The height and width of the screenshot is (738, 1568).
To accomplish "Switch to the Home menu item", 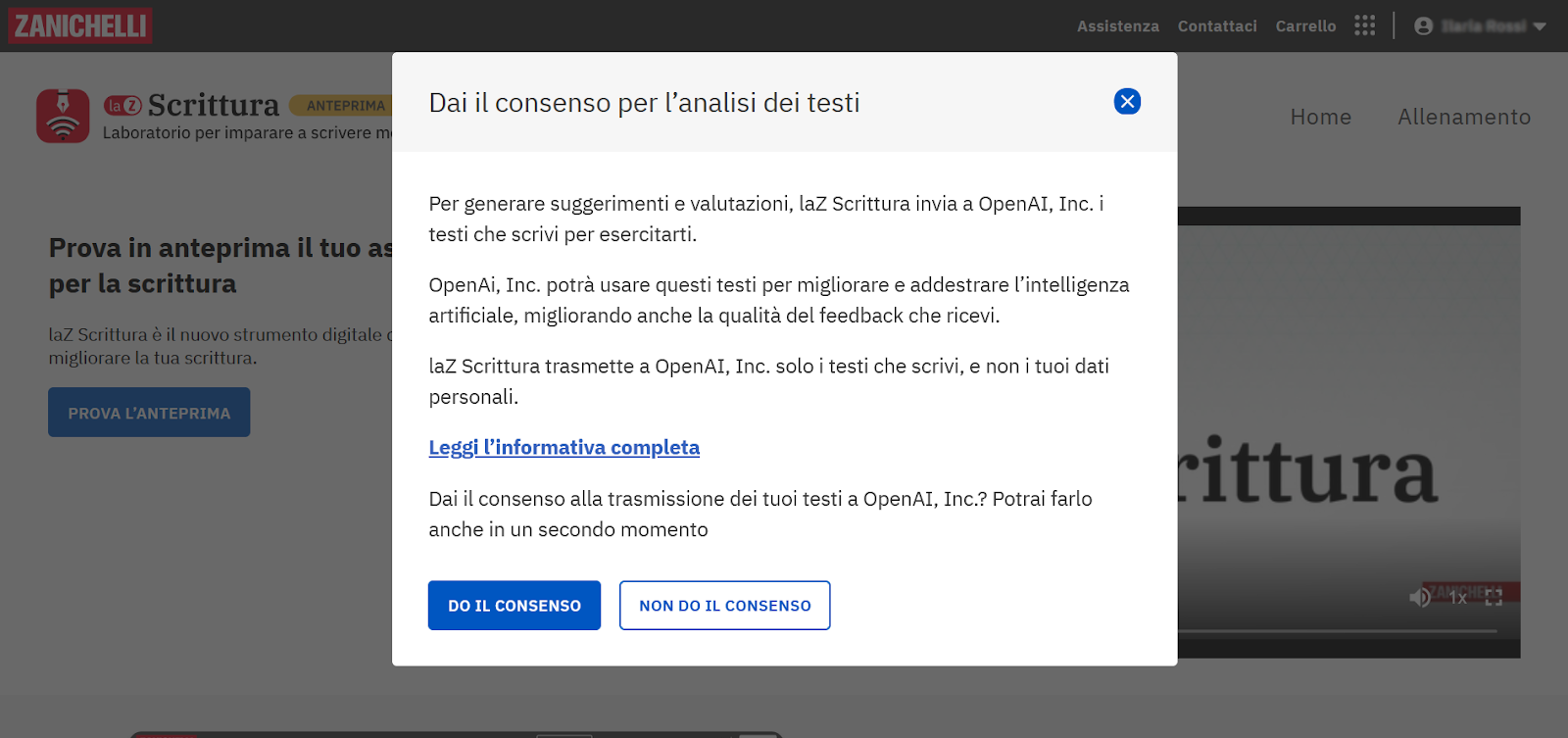I will pos(1321,117).
